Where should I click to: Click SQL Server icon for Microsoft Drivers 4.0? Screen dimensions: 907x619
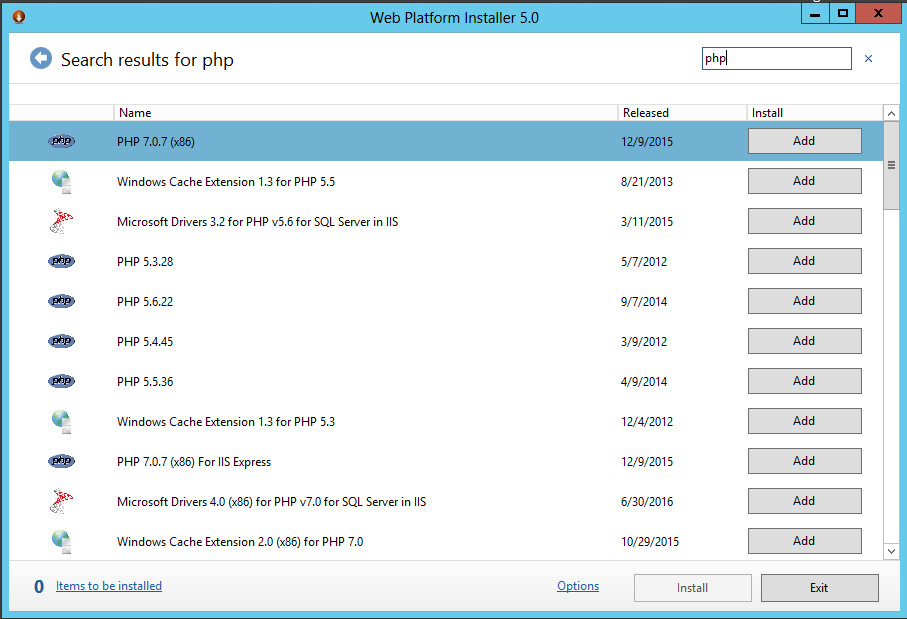pyautogui.click(x=61, y=502)
